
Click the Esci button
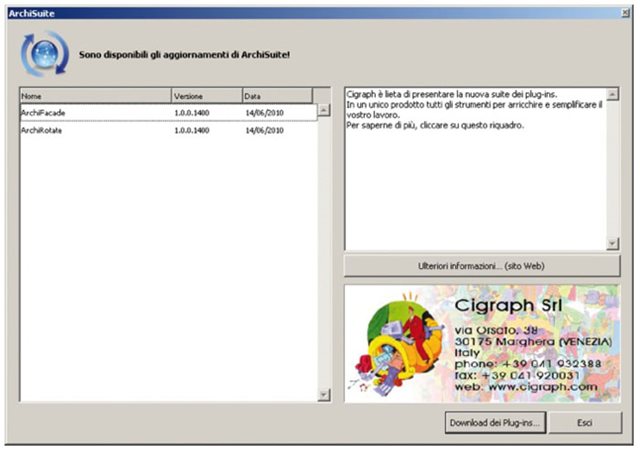click(585, 423)
